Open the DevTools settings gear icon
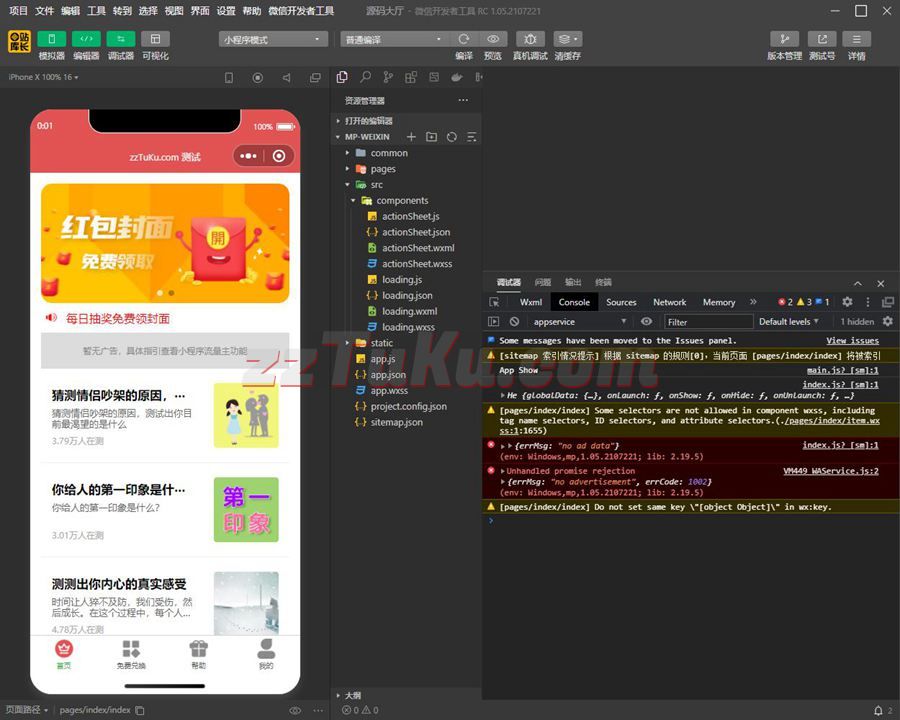The image size is (900, 720). [847, 302]
